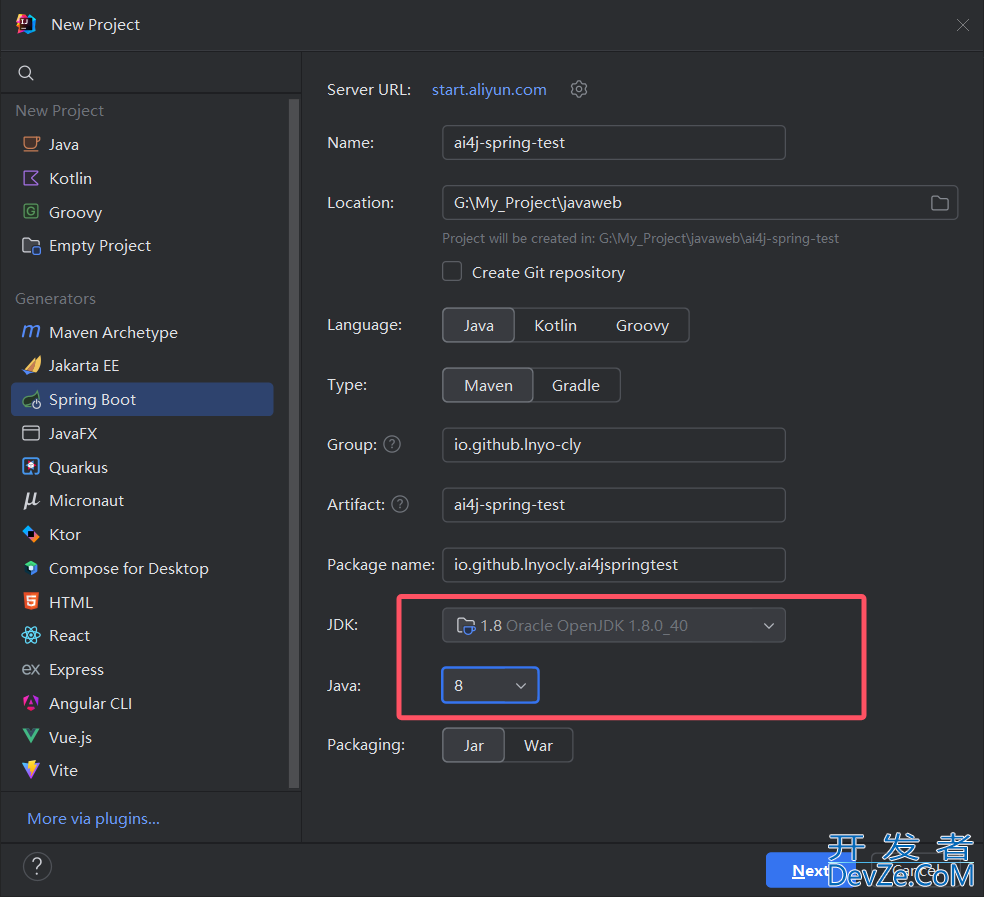Click the Micronaut mu icon
Image resolution: width=984 pixels, height=897 pixels.
coord(31,500)
